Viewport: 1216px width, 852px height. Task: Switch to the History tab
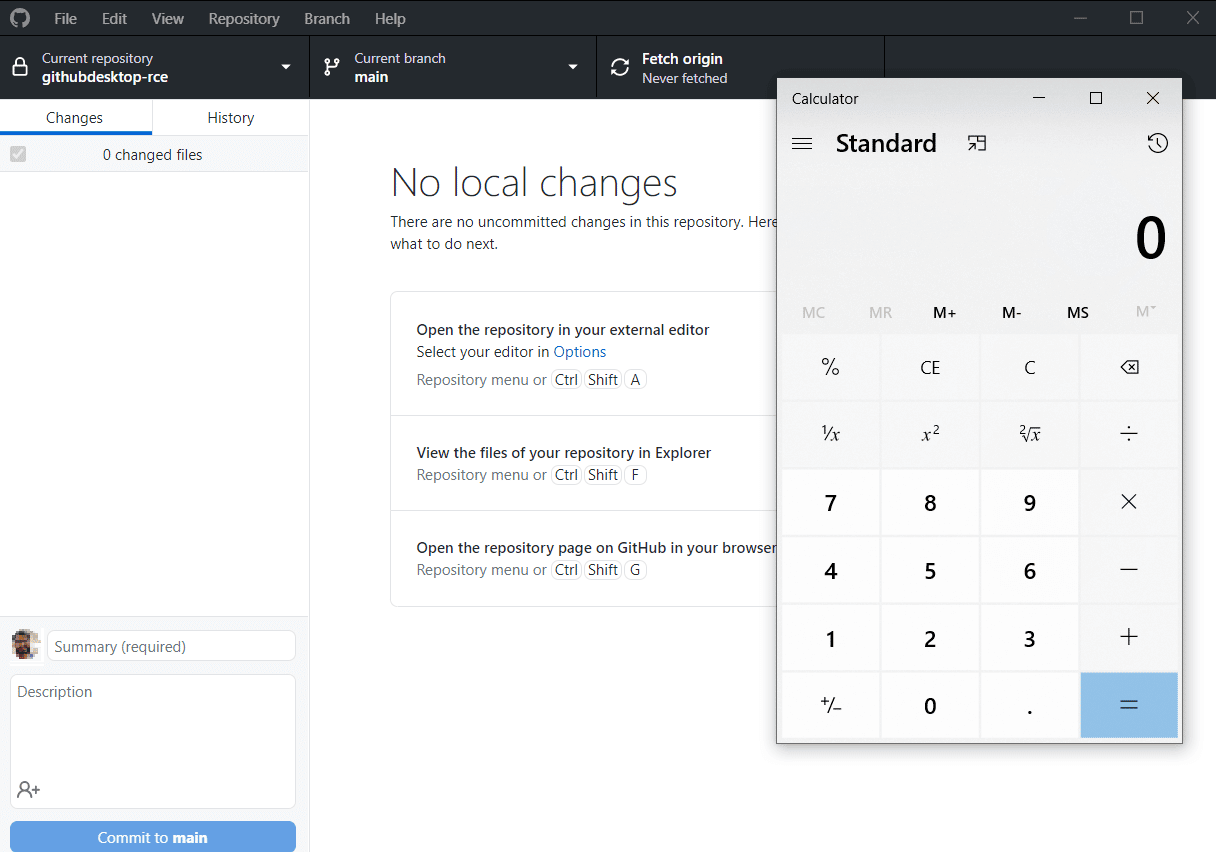pos(231,117)
